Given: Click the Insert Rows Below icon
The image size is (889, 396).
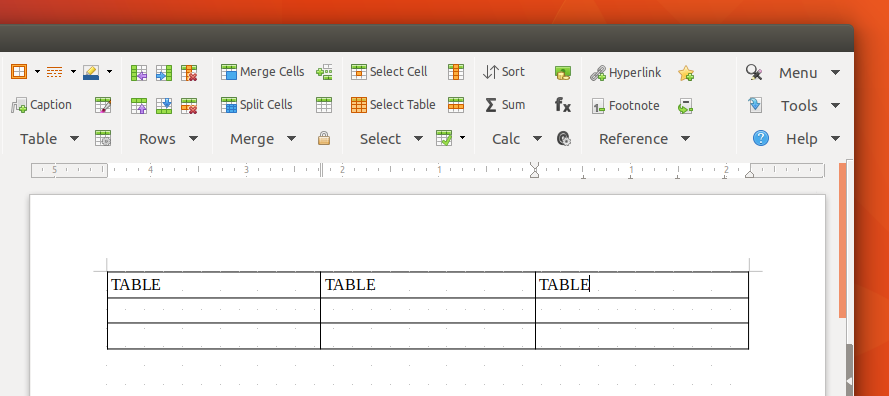Looking at the screenshot, I should [163, 106].
